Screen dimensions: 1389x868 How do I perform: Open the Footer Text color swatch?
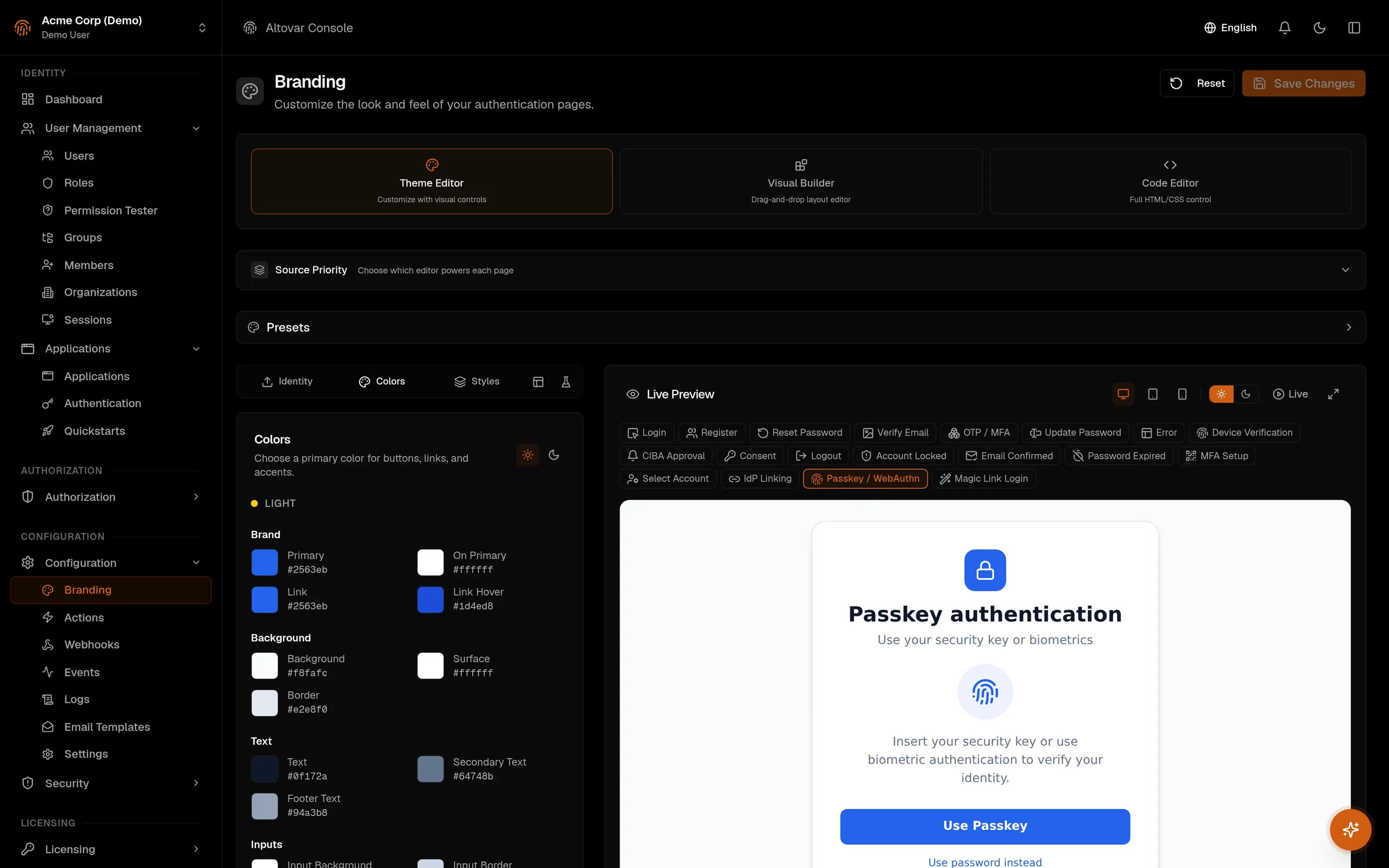coord(264,806)
